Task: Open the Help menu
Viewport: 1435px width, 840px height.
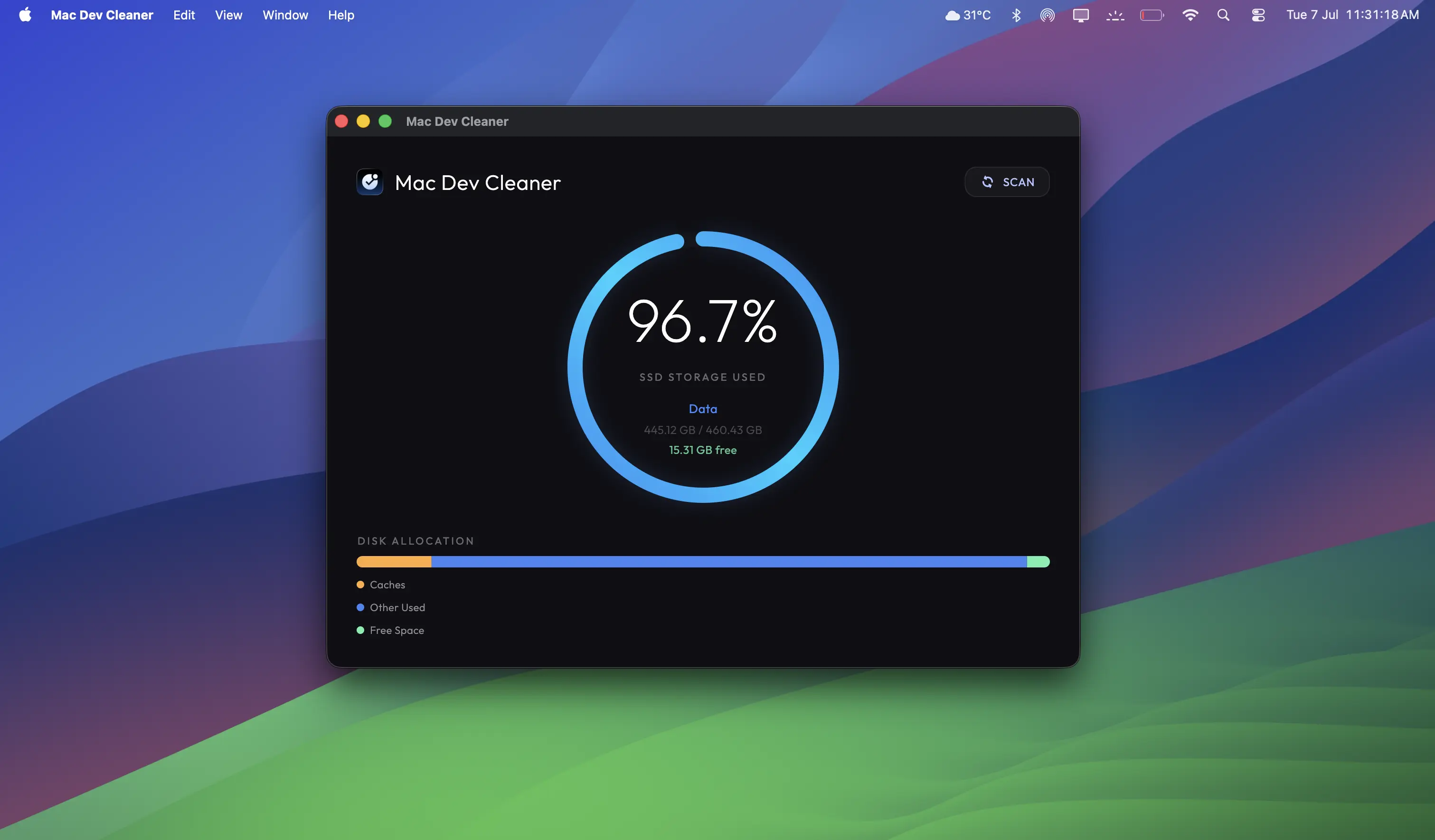Action: click(341, 15)
